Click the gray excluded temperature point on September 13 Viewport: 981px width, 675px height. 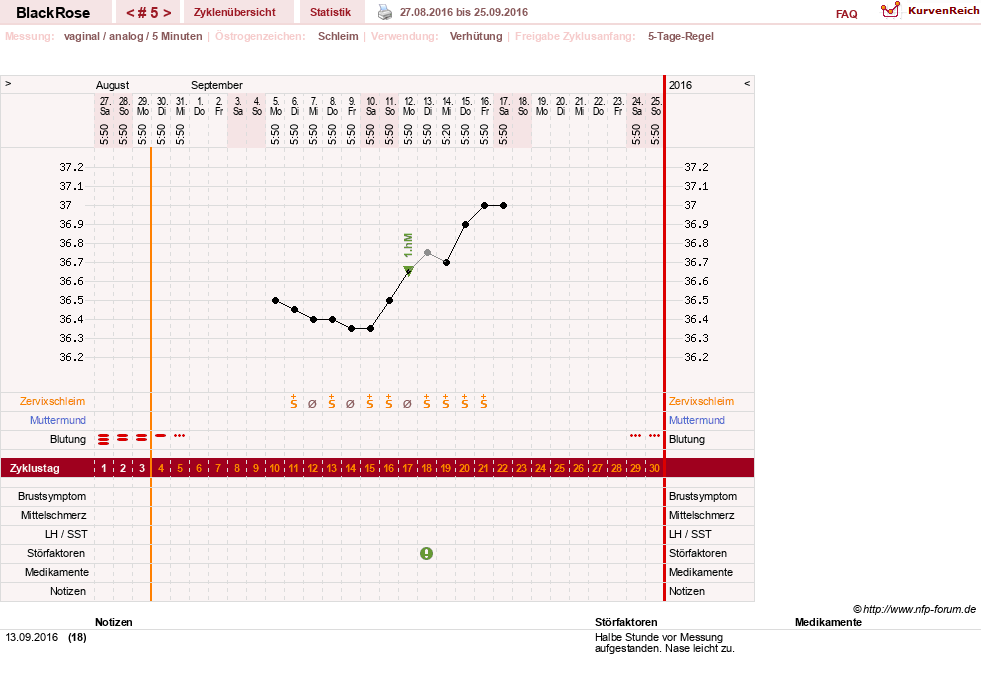coord(427,253)
